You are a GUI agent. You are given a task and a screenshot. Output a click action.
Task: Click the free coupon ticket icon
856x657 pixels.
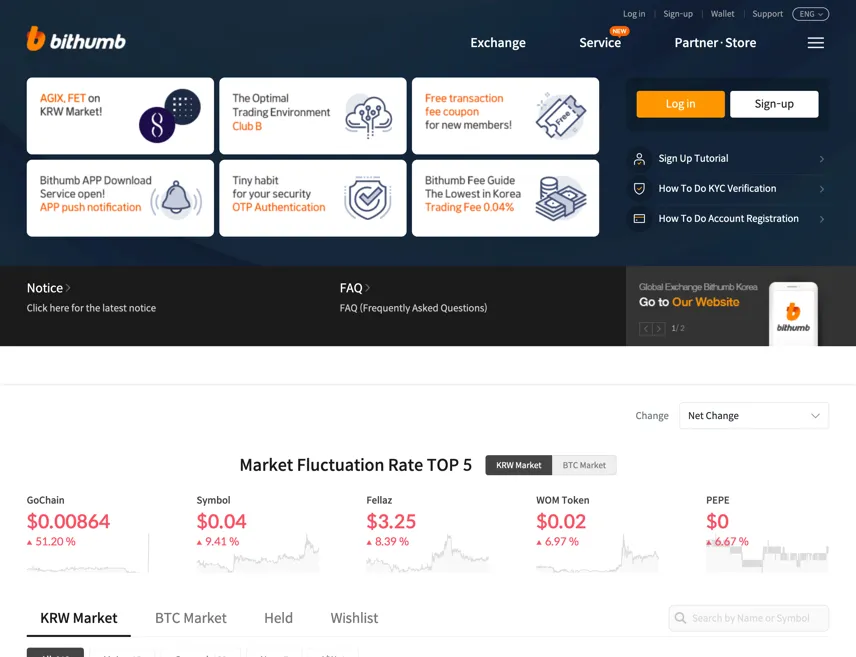(561, 116)
